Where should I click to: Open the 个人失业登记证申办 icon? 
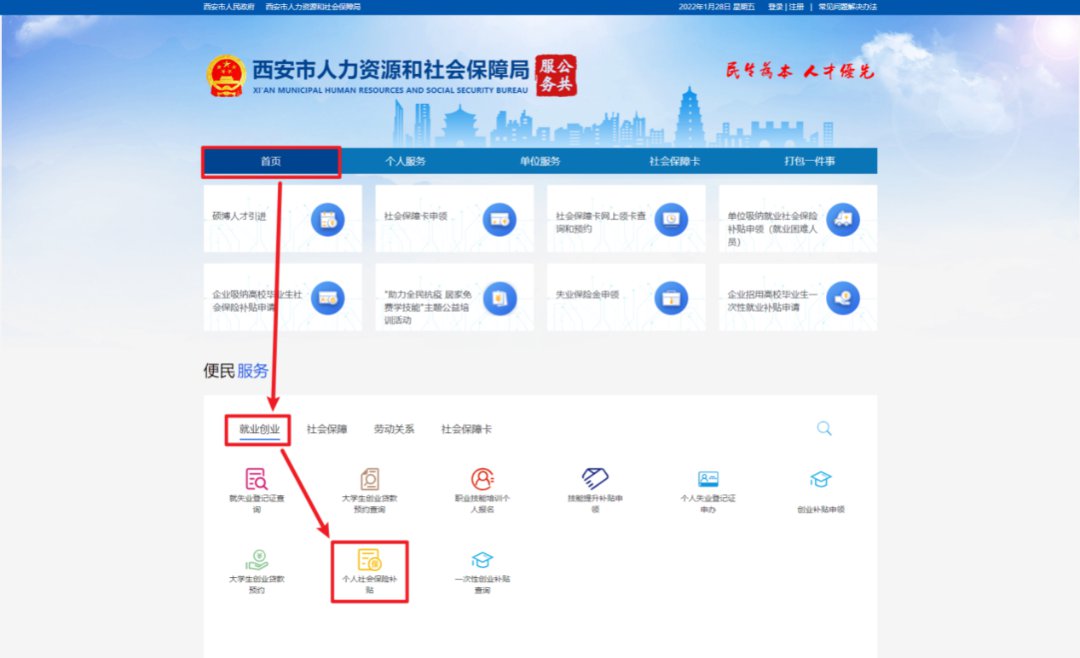coord(708,479)
